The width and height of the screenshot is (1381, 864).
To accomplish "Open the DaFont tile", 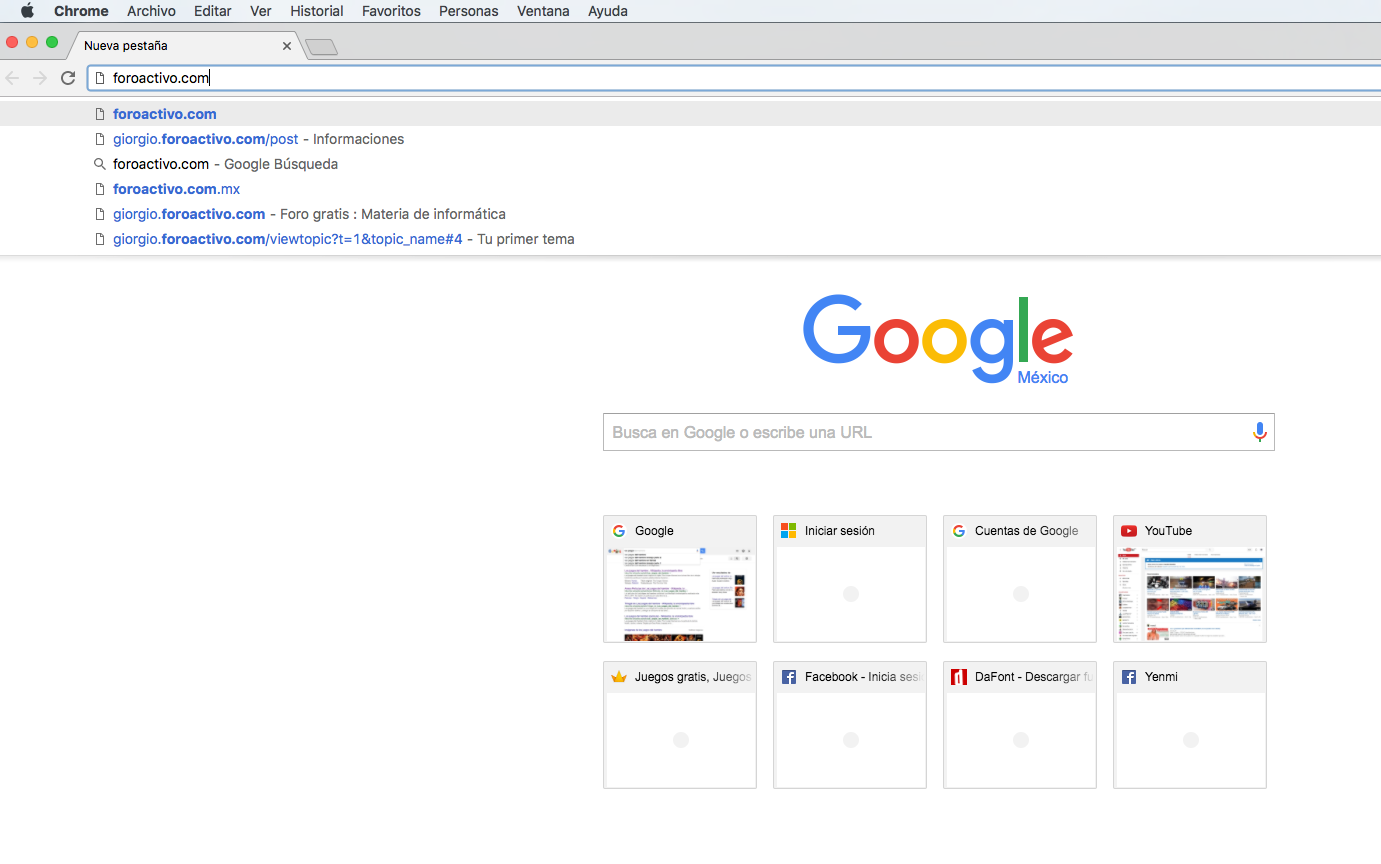I will (1020, 725).
